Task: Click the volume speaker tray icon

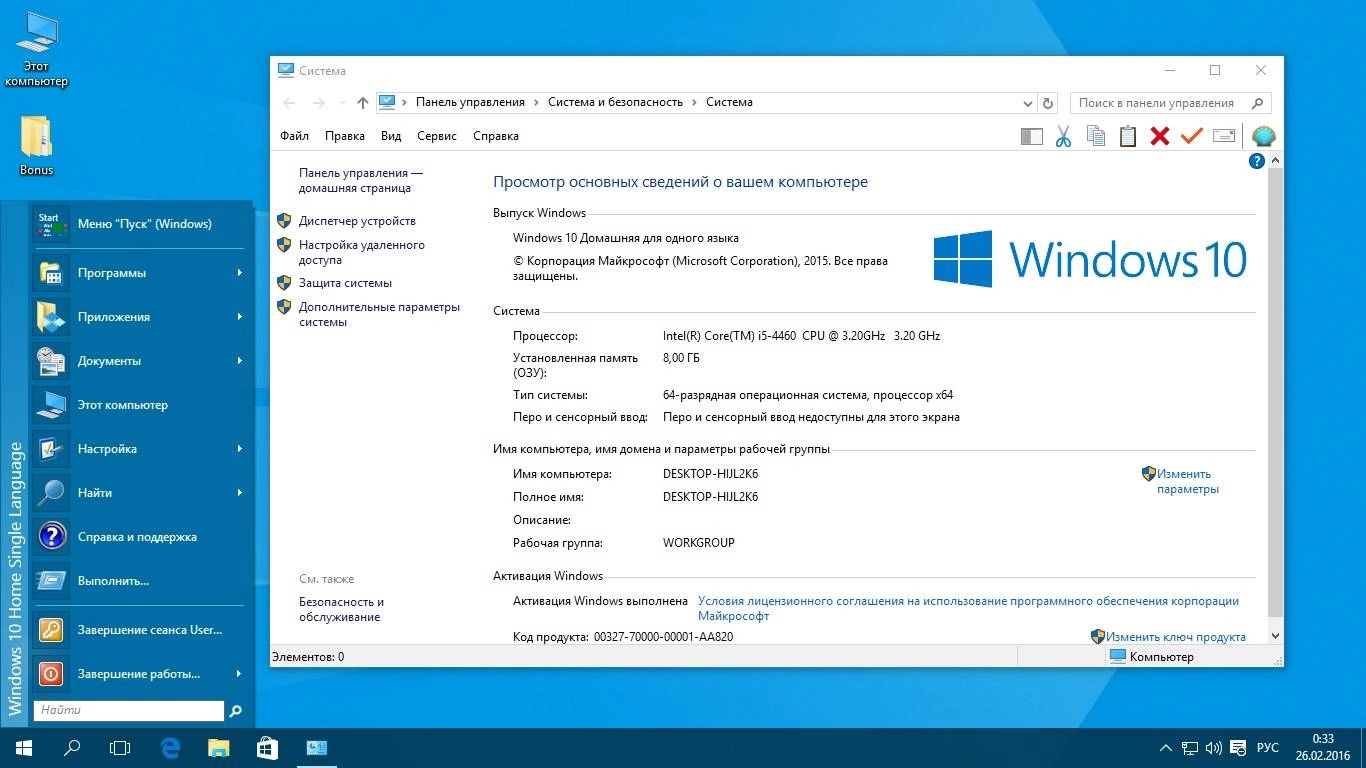Action: (x=1214, y=748)
